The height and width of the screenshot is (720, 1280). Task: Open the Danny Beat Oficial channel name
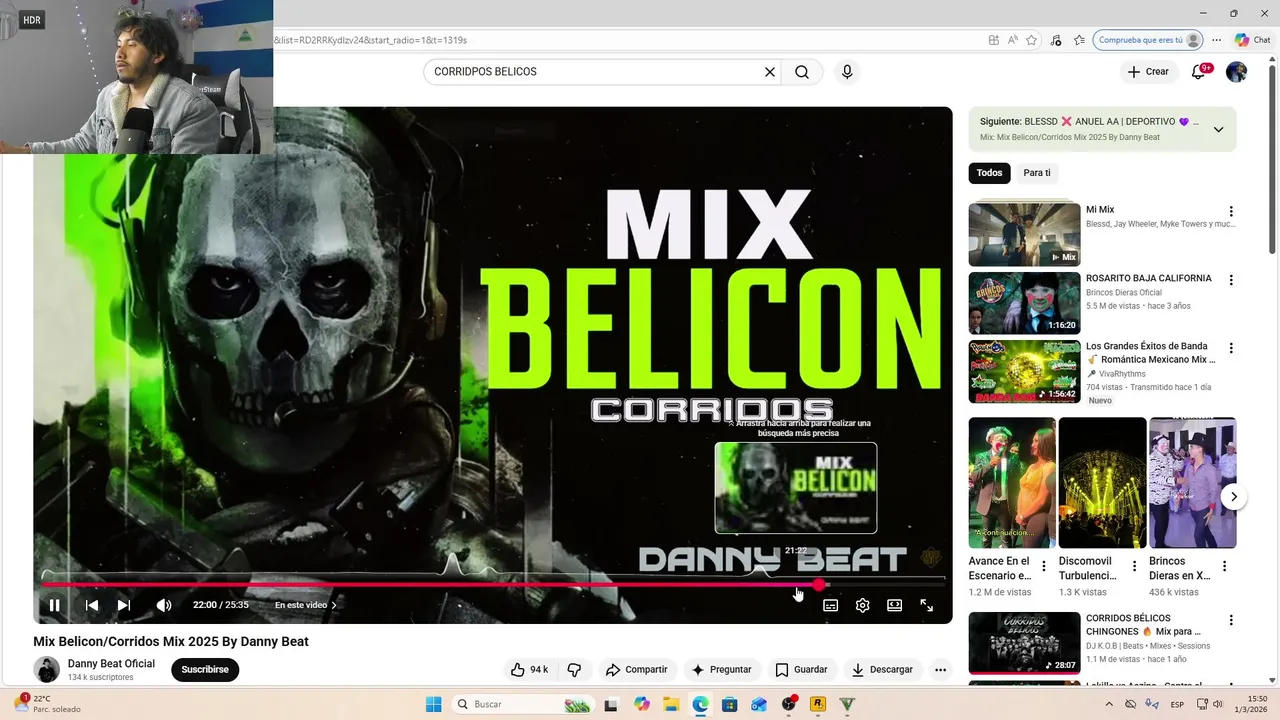click(x=111, y=663)
